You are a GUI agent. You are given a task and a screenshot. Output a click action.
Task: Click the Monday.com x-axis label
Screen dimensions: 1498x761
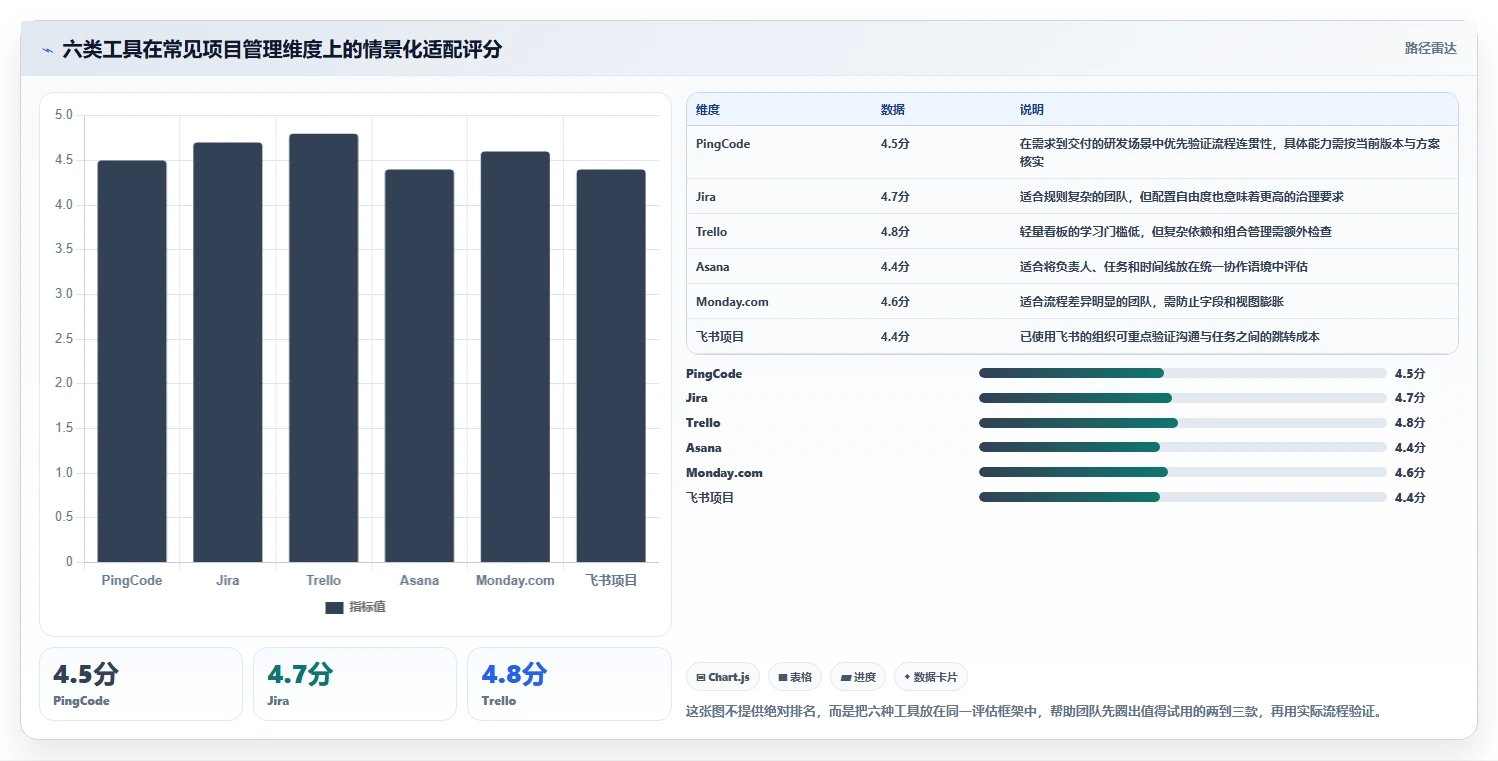point(515,580)
